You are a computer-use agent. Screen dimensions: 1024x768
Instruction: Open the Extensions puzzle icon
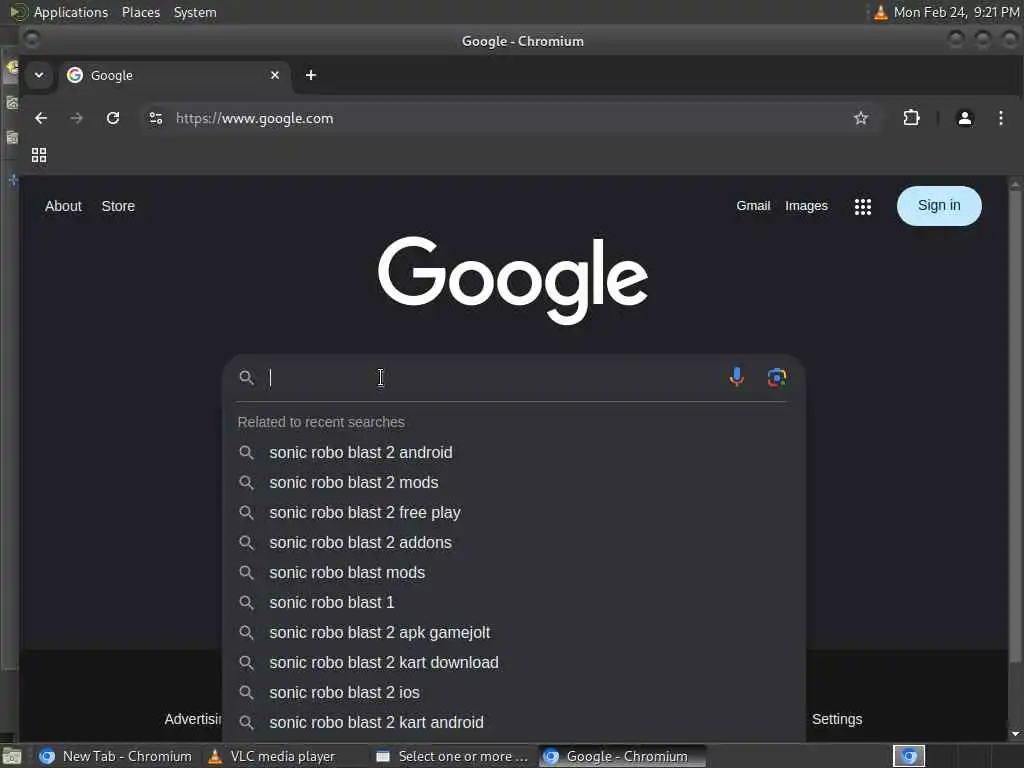[x=911, y=118]
